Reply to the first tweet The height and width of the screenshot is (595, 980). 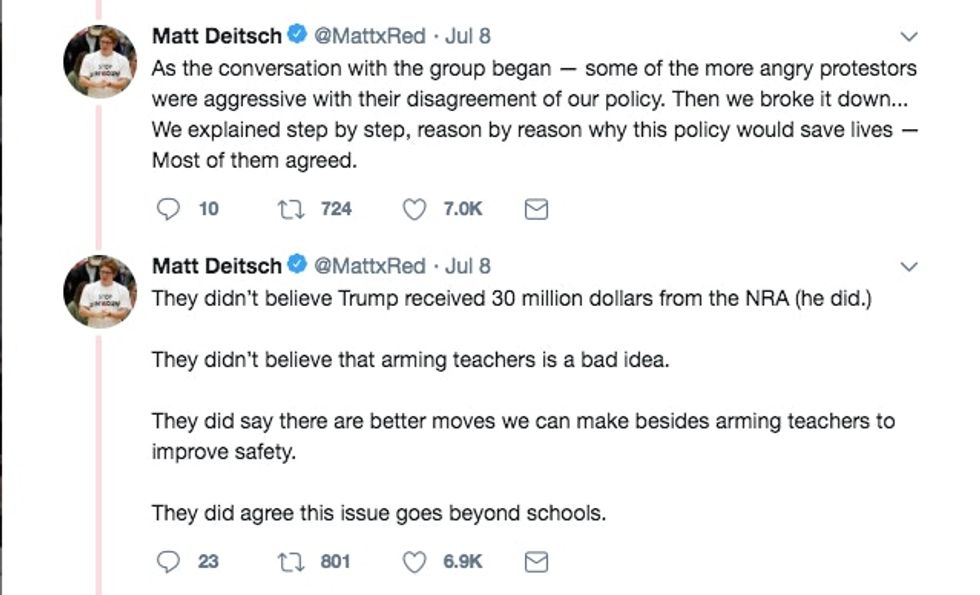(169, 209)
